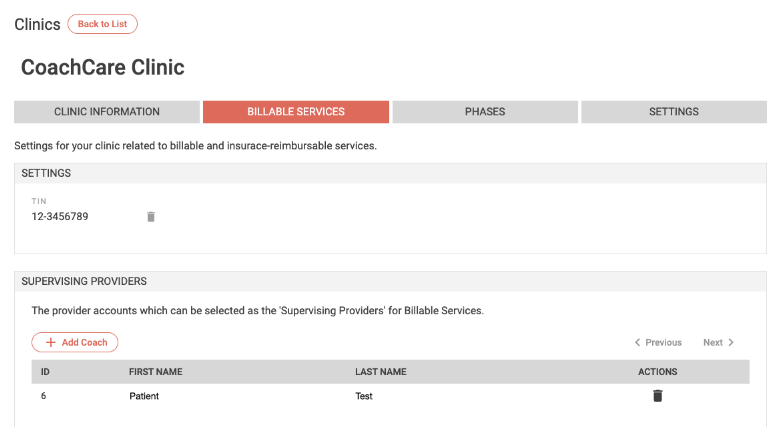Screen dimensions: 780x427
Task: Click the left chevron beside Previous
Action: click(637, 342)
